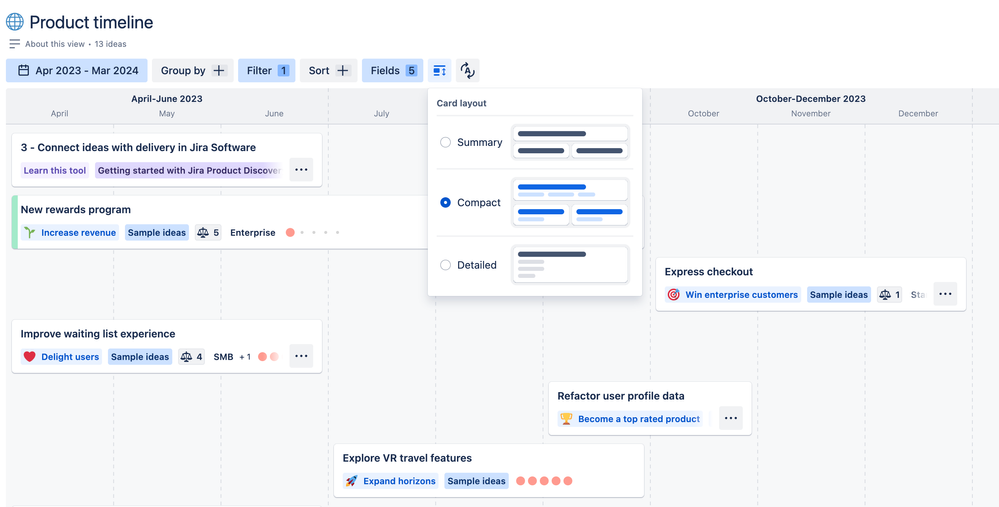Open the Express checkout idea title
This screenshot has width=999, height=507.
tap(708, 271)
